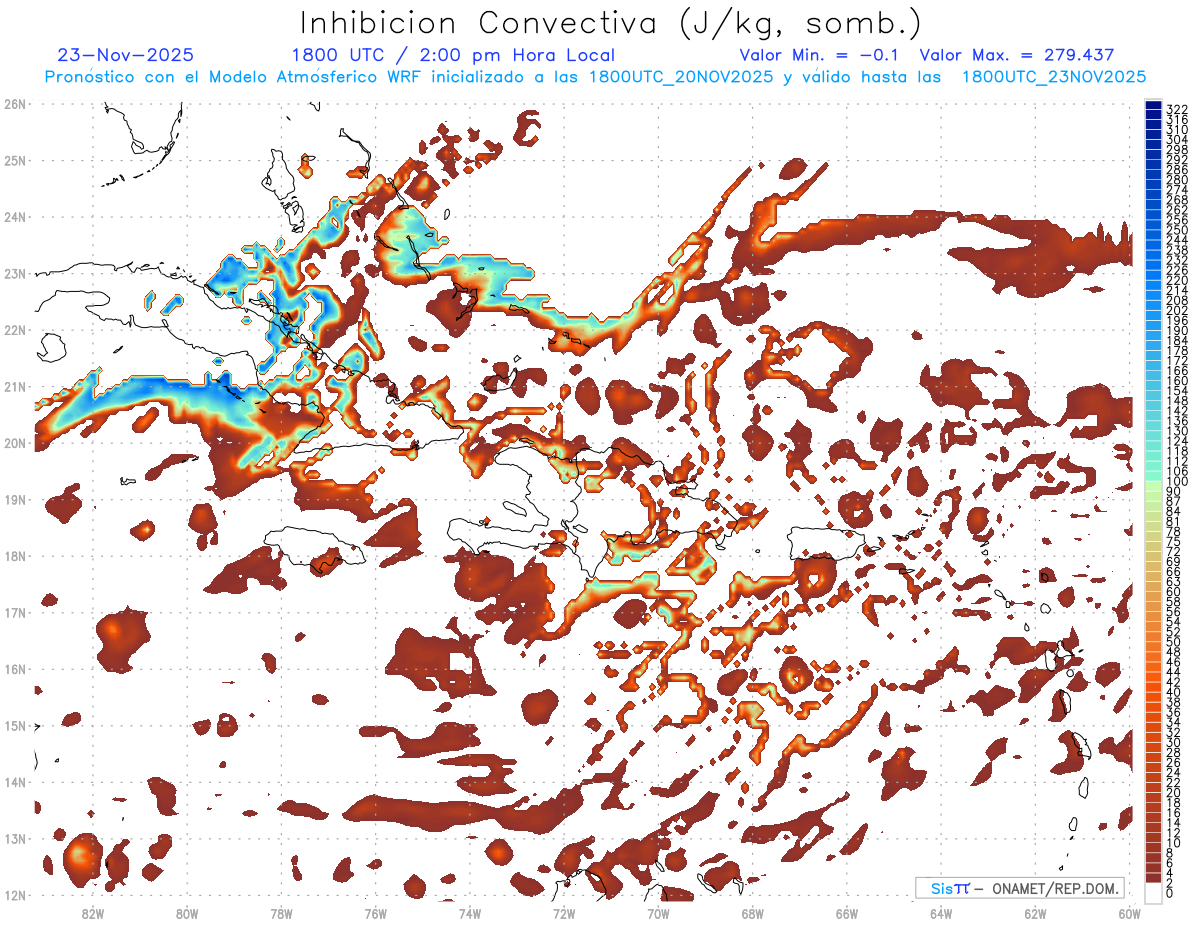This screenshot has width=1200, height=927.
Task: Click the darkest blue 322 swatch in colorbar
Action: [x=1154, y=105]
